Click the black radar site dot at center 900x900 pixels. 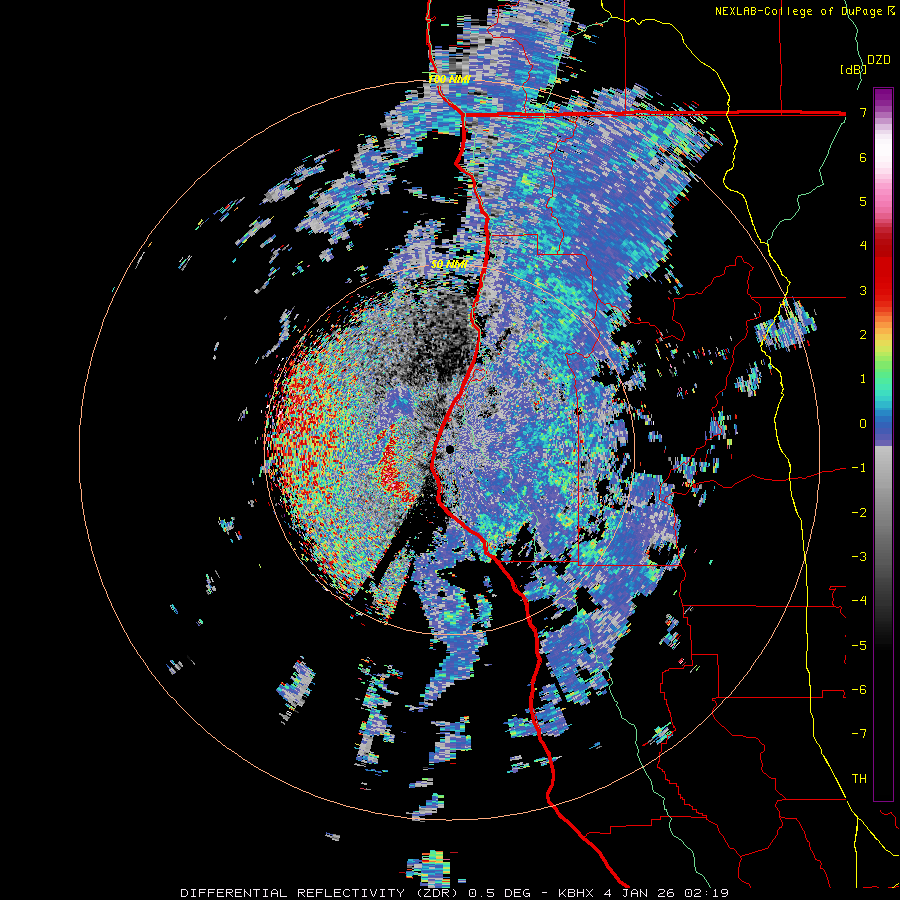450,449
